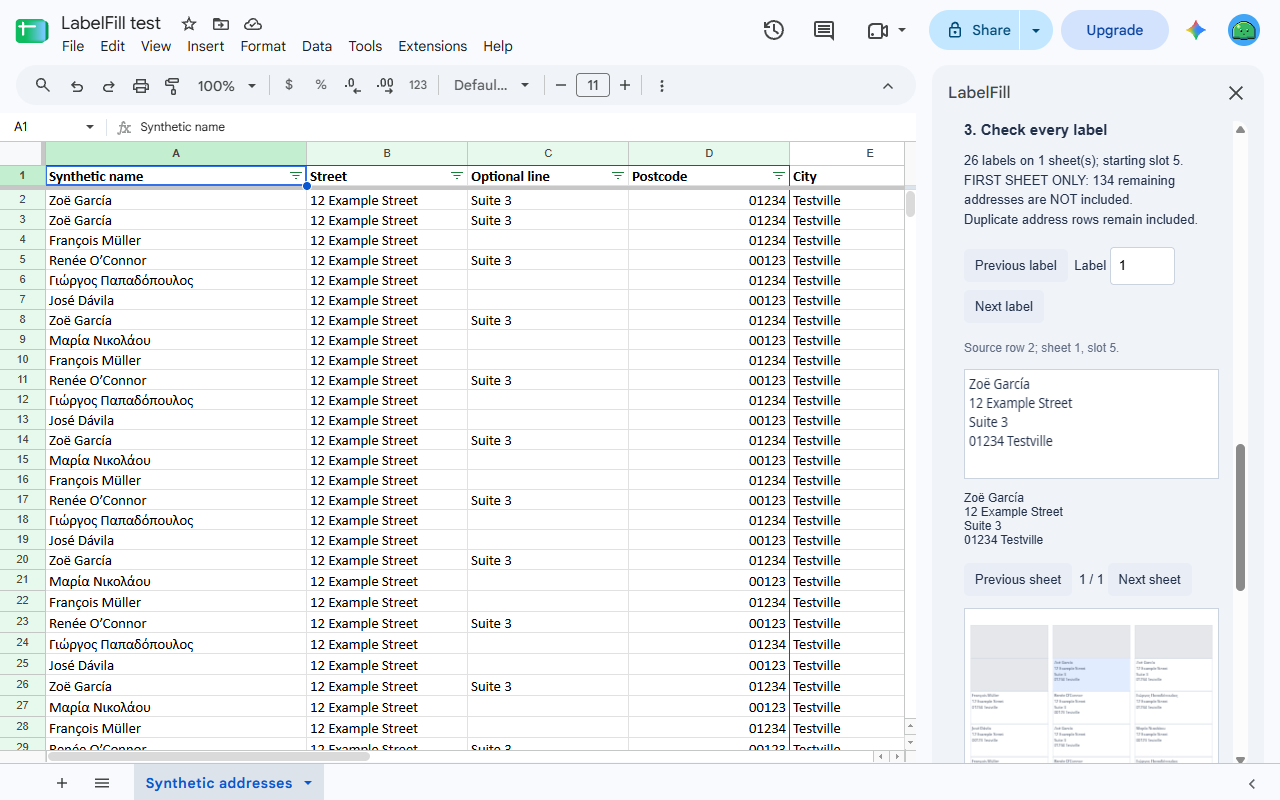Click the Next sheet button
This screenshot has width=1280, height=800.
pyautogui.click(x=1150, y=579)
